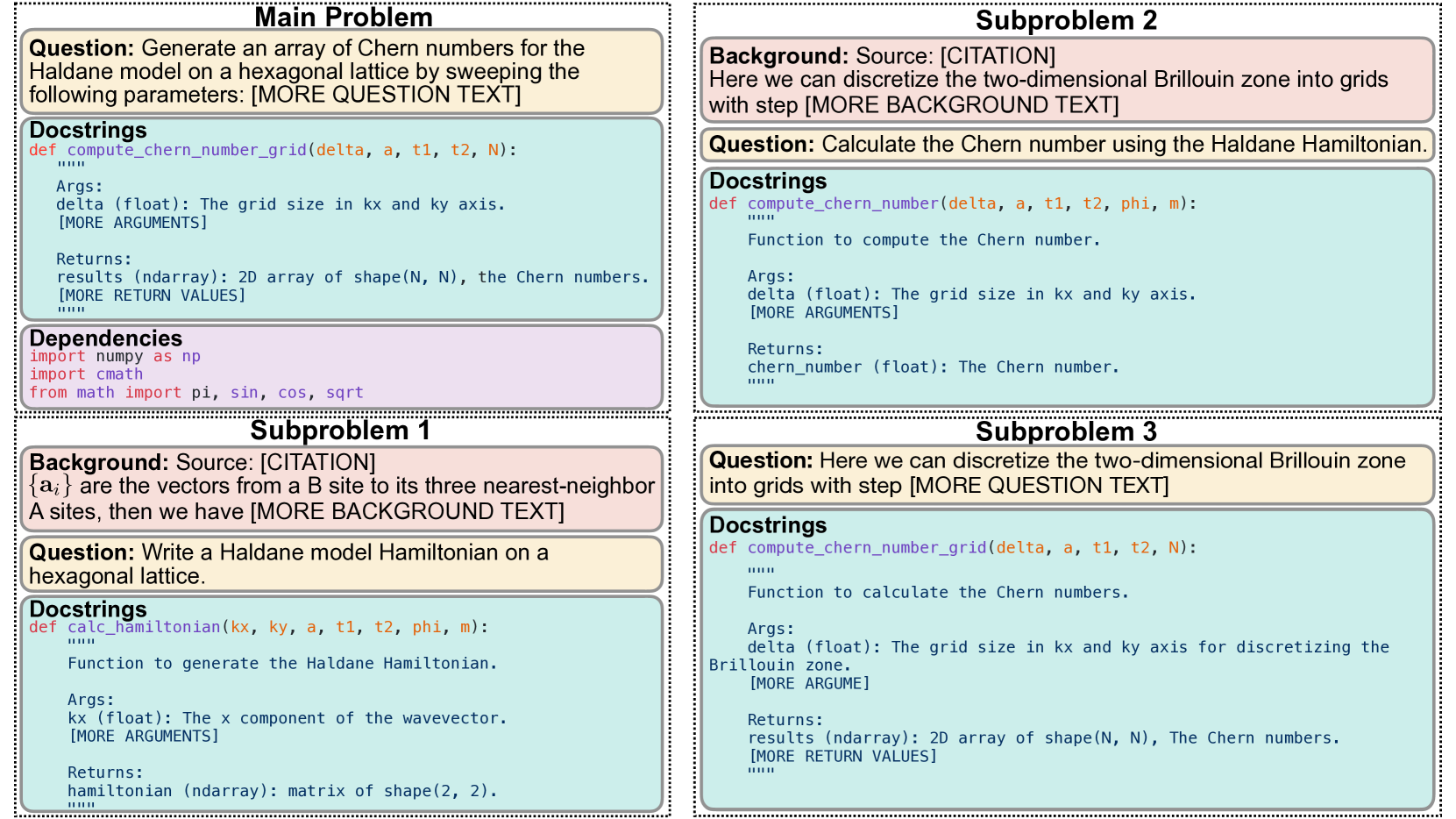Viewport: 1456px width, 819px height.
Task: Click '[MORE RETURN VALUES]' in Subproblem 3 docstring
Action: coord(843,757)
